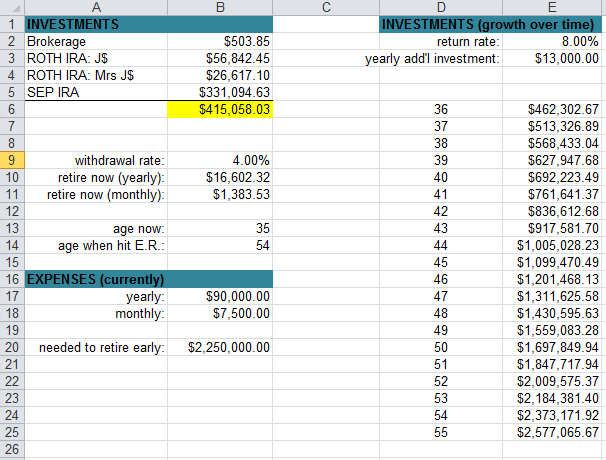Select the value 54 in column B
The width and height of the screenshot is (606, 460).
220,245
